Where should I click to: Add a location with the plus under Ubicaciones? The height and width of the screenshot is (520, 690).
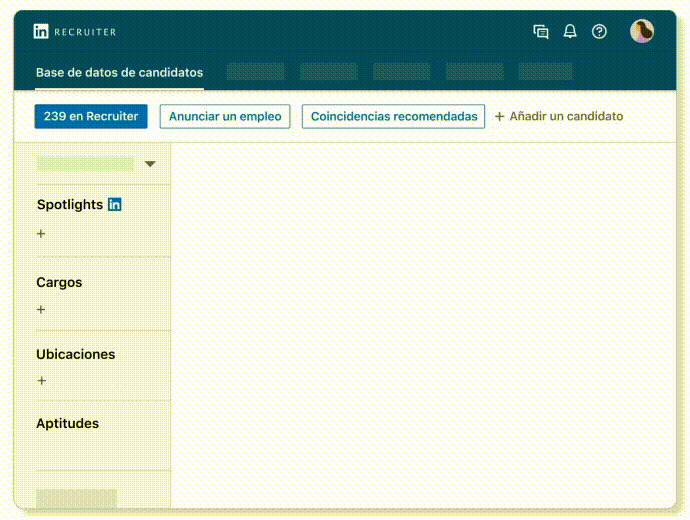(41, 381)
